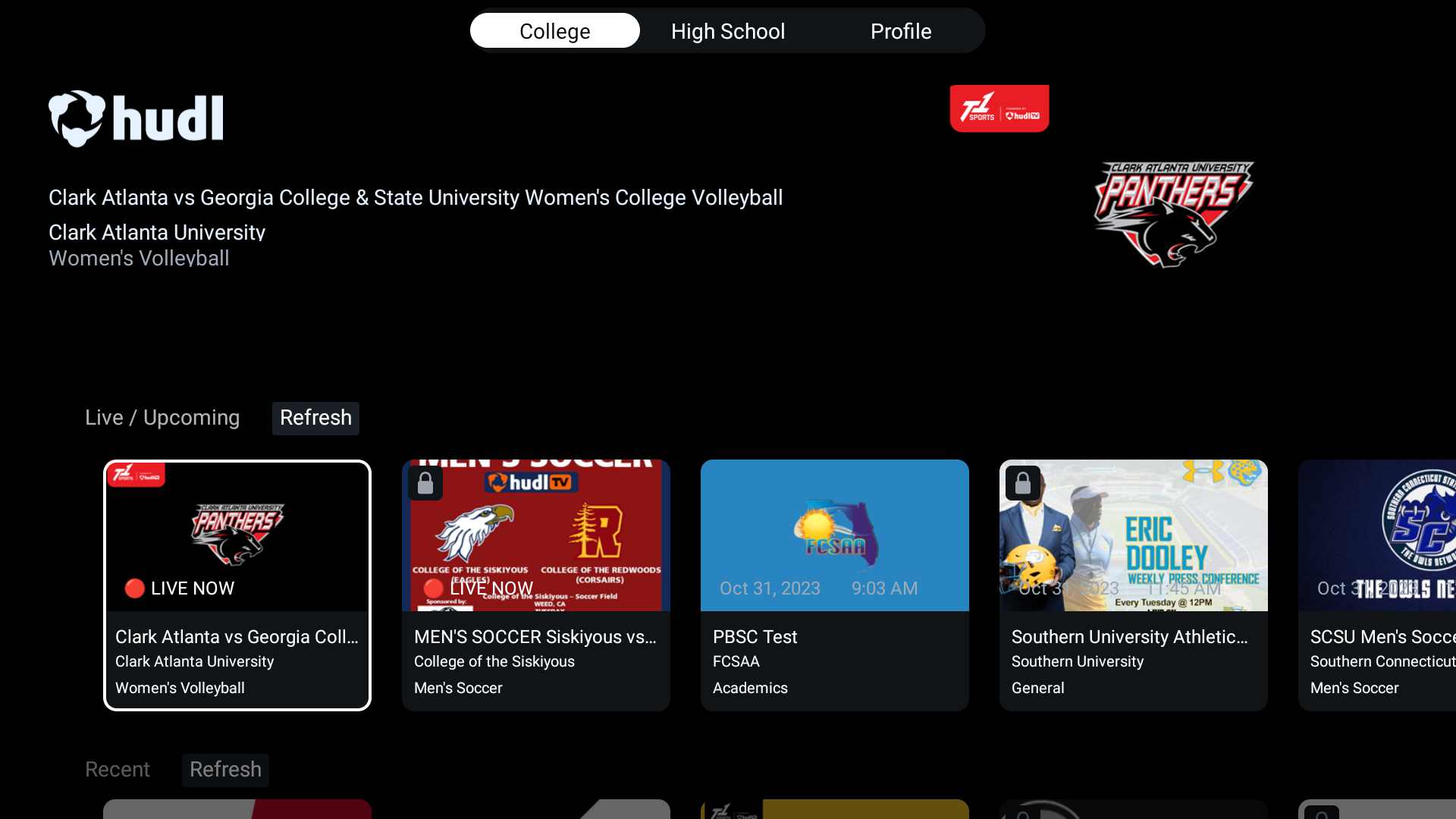Switch to the High School tab
Viewport: 1456px width, 819px height.
click(x=727, y=31)
